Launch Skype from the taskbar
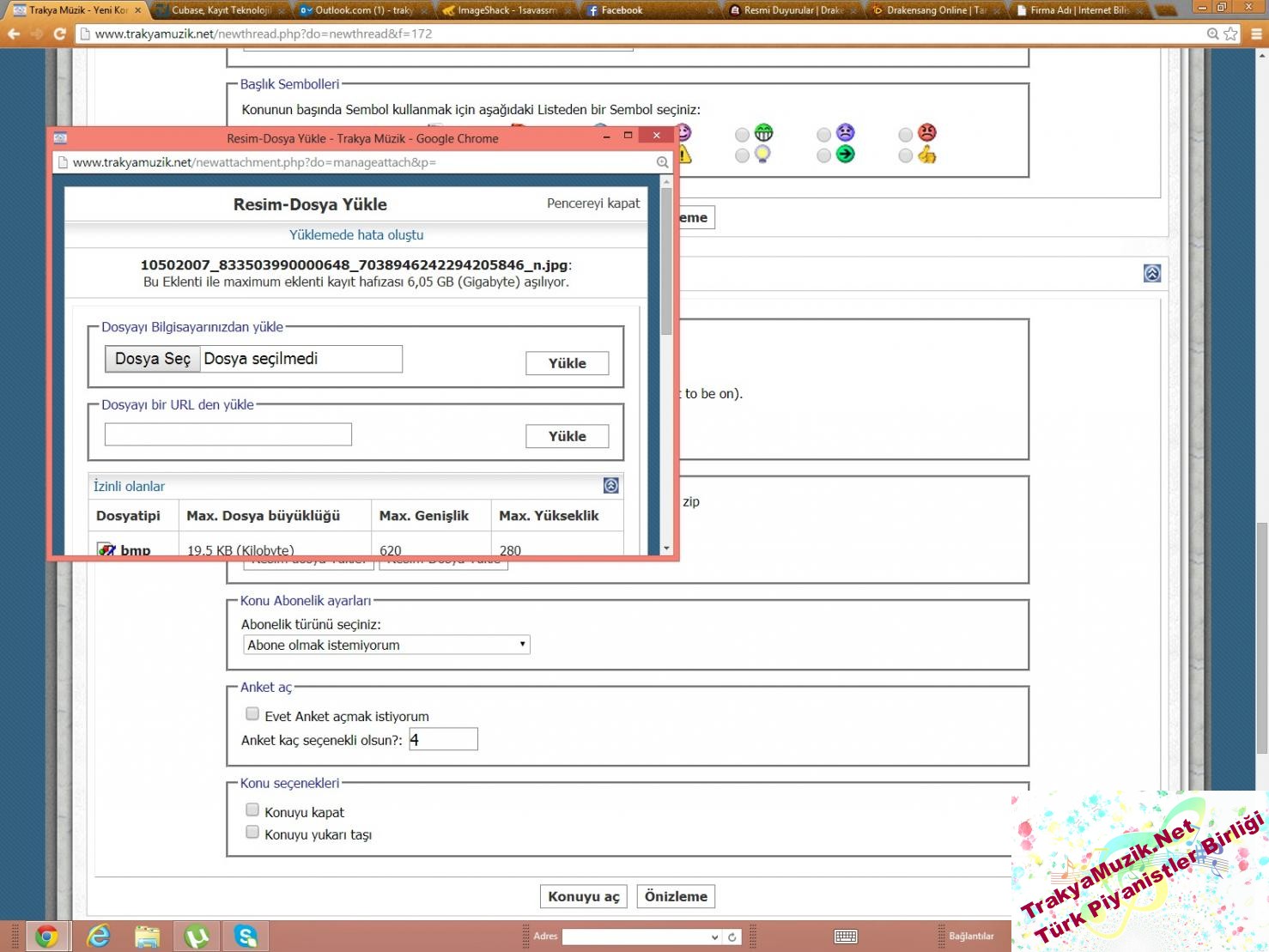 pyautogui.click(x=246, y=936)
